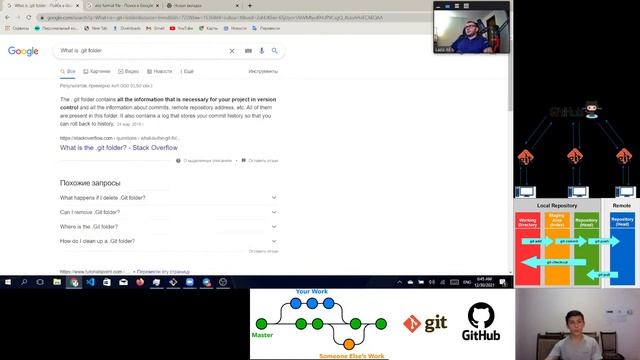Reload the page with the refresh icon
640x360 pixels.
click(x=29, y=18)
